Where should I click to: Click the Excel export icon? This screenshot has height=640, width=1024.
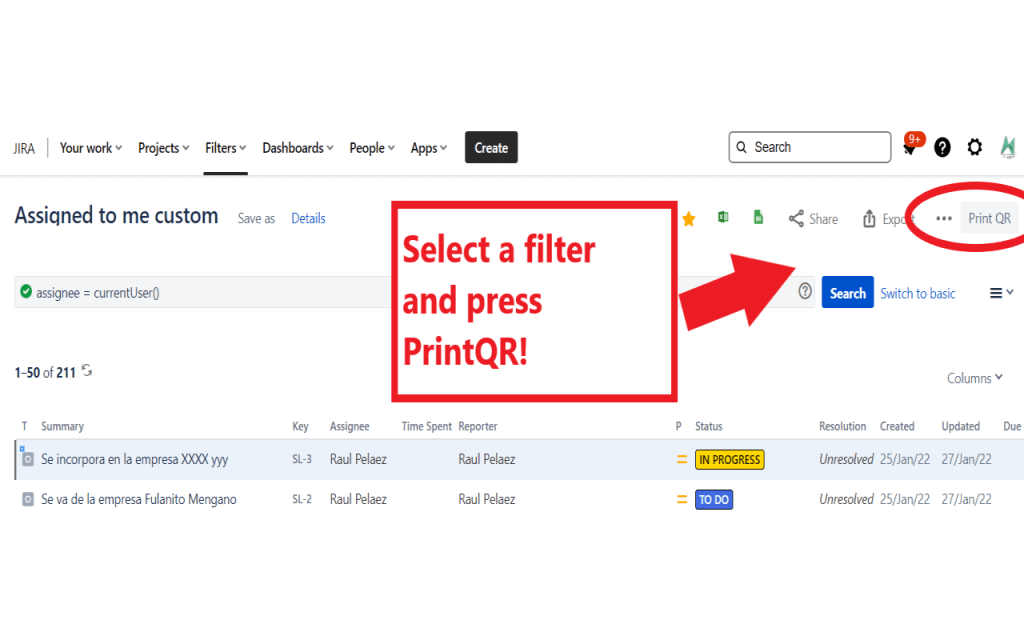[x=723, y=218]
